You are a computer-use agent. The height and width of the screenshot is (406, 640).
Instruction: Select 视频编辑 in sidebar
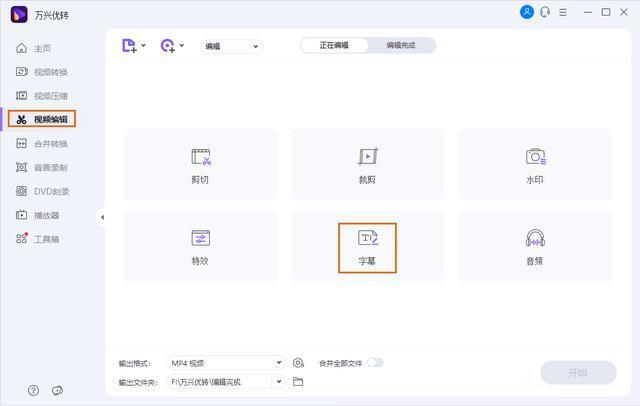point(42,119)
